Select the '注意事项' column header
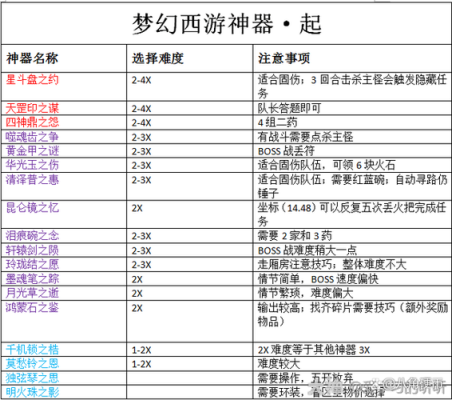 click(x=284, y=58)
